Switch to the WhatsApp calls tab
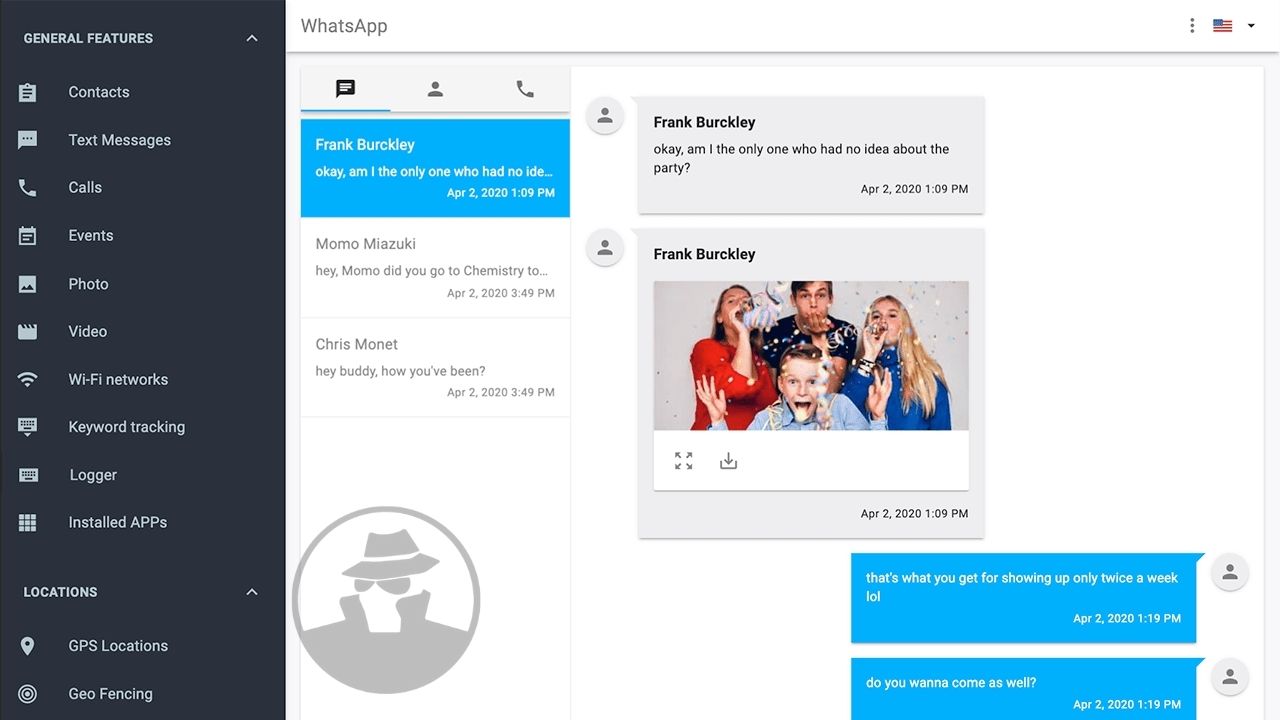This screenshot has height=720, width=1280. click(x=525, y=89)
